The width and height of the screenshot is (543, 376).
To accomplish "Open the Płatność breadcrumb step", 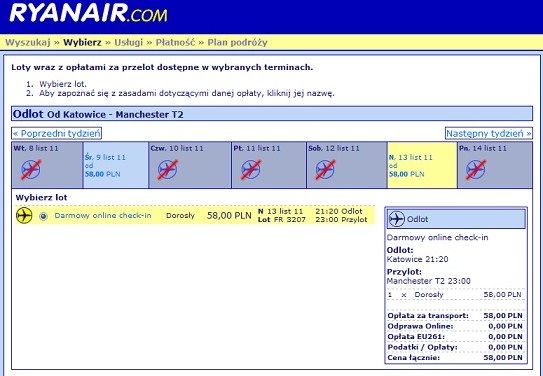I will pyautogui.click(x=175, y=43).
